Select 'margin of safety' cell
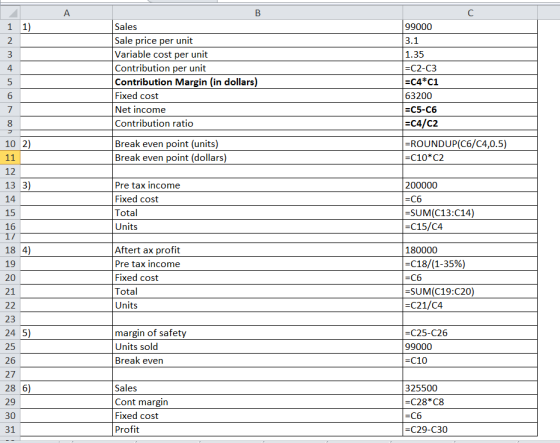 [258, 333]
